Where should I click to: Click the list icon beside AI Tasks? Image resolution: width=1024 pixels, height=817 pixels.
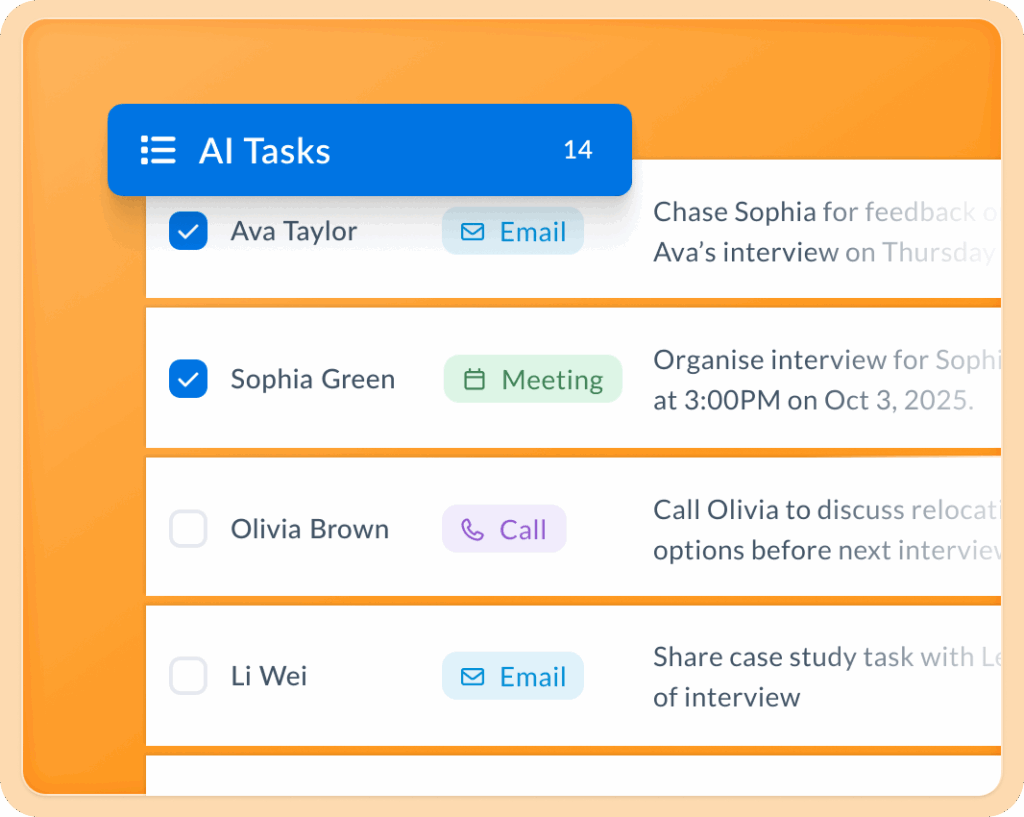pyautogui.click(x=158, y=150)
